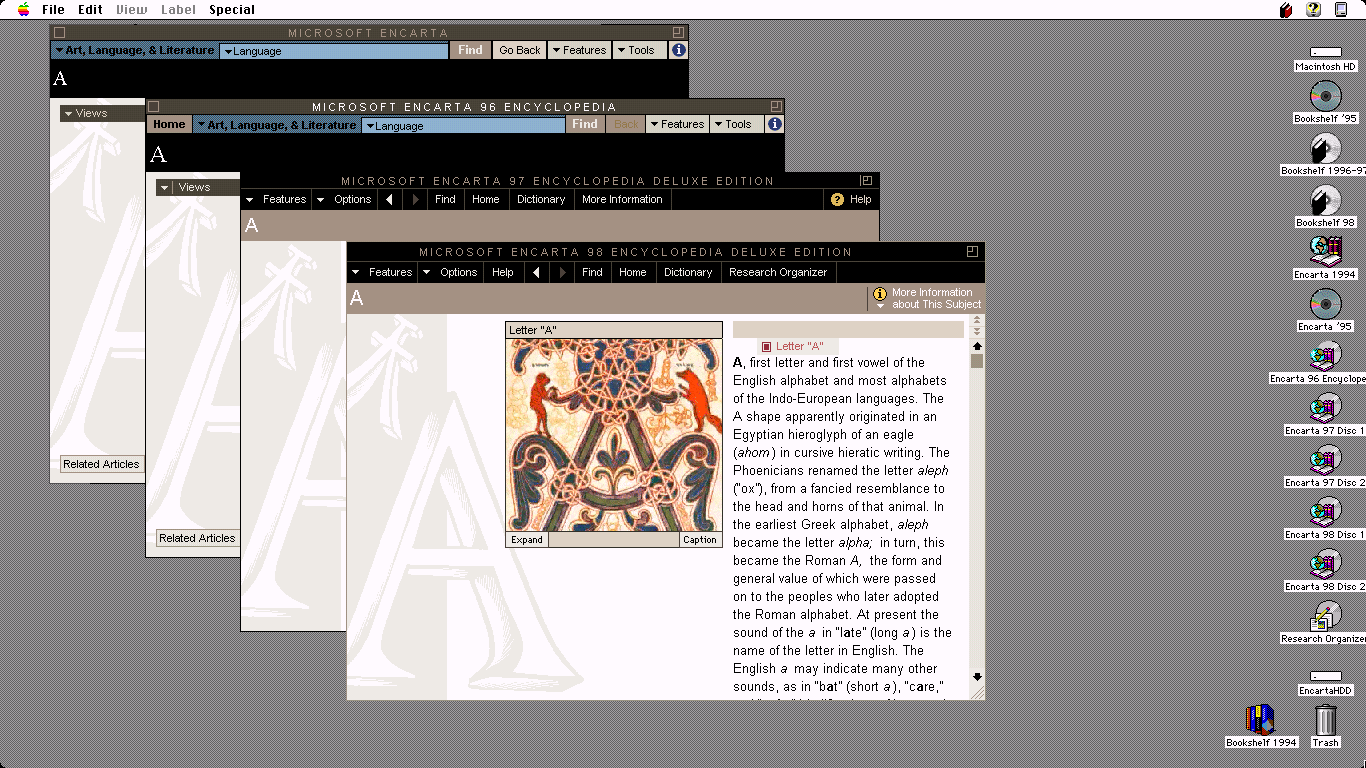Image resolution: width=1366 pixels, height=768 pixels.
Task: Click scroll down arrow in Encarta 98 article
Action: pos(977,677)
